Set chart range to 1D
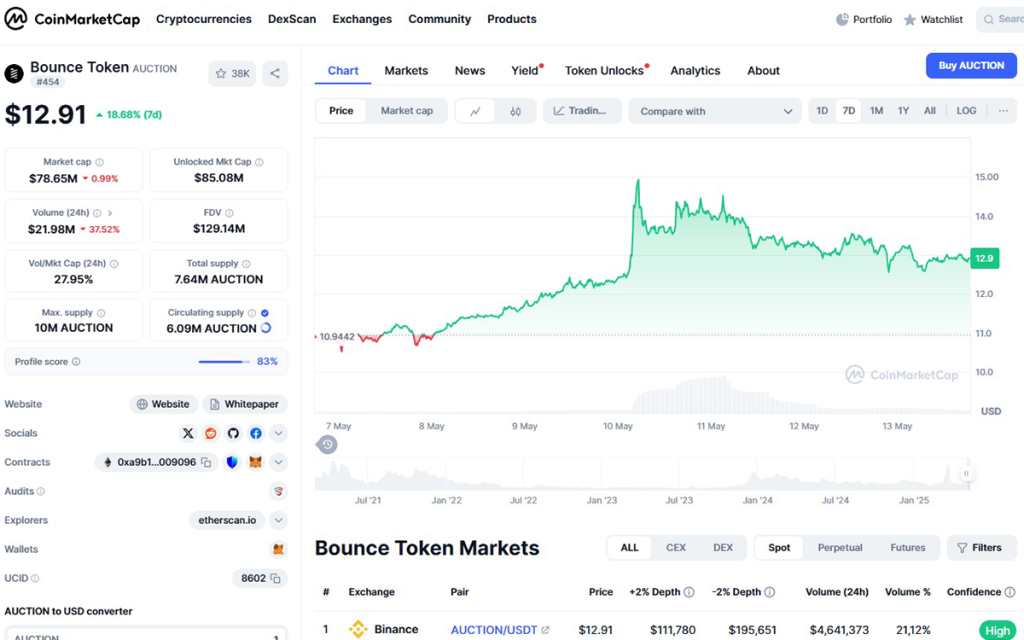 [822, 111]
